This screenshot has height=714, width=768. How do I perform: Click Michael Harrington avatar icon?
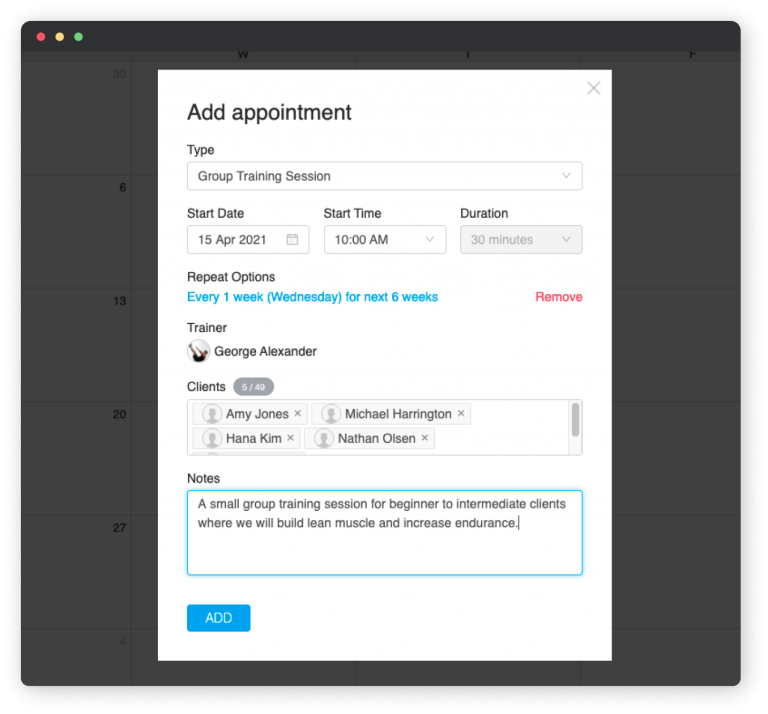click(x=331, y=414)
